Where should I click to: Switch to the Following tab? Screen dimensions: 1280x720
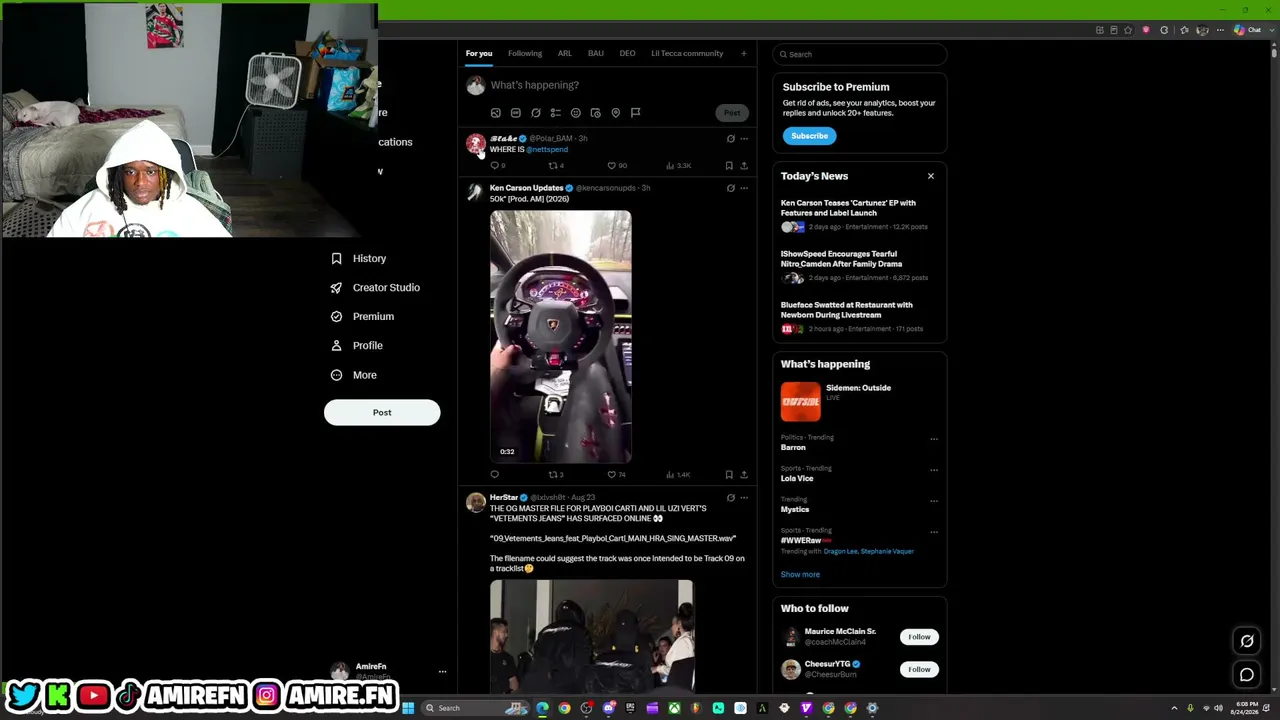click(x=525, y=54)
